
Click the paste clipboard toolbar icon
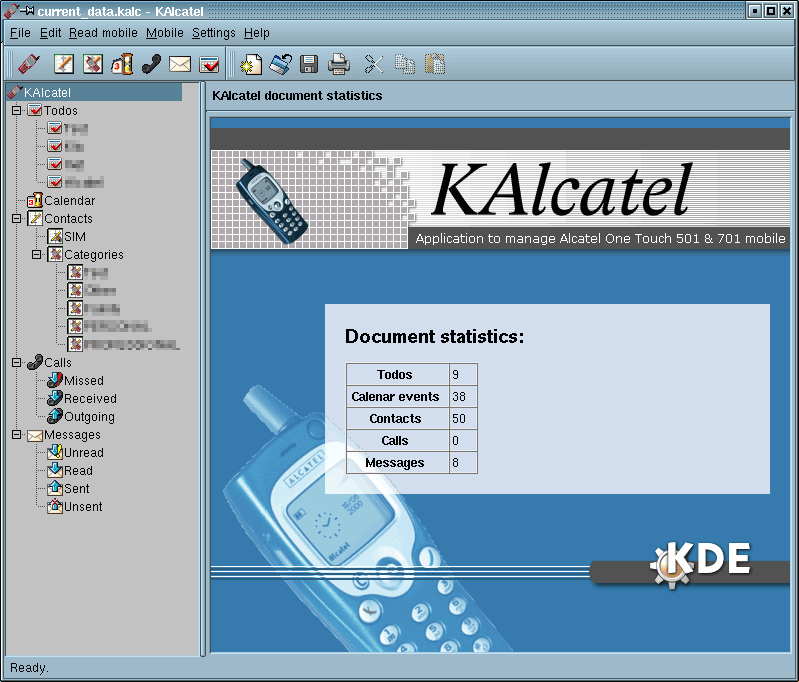435,64
